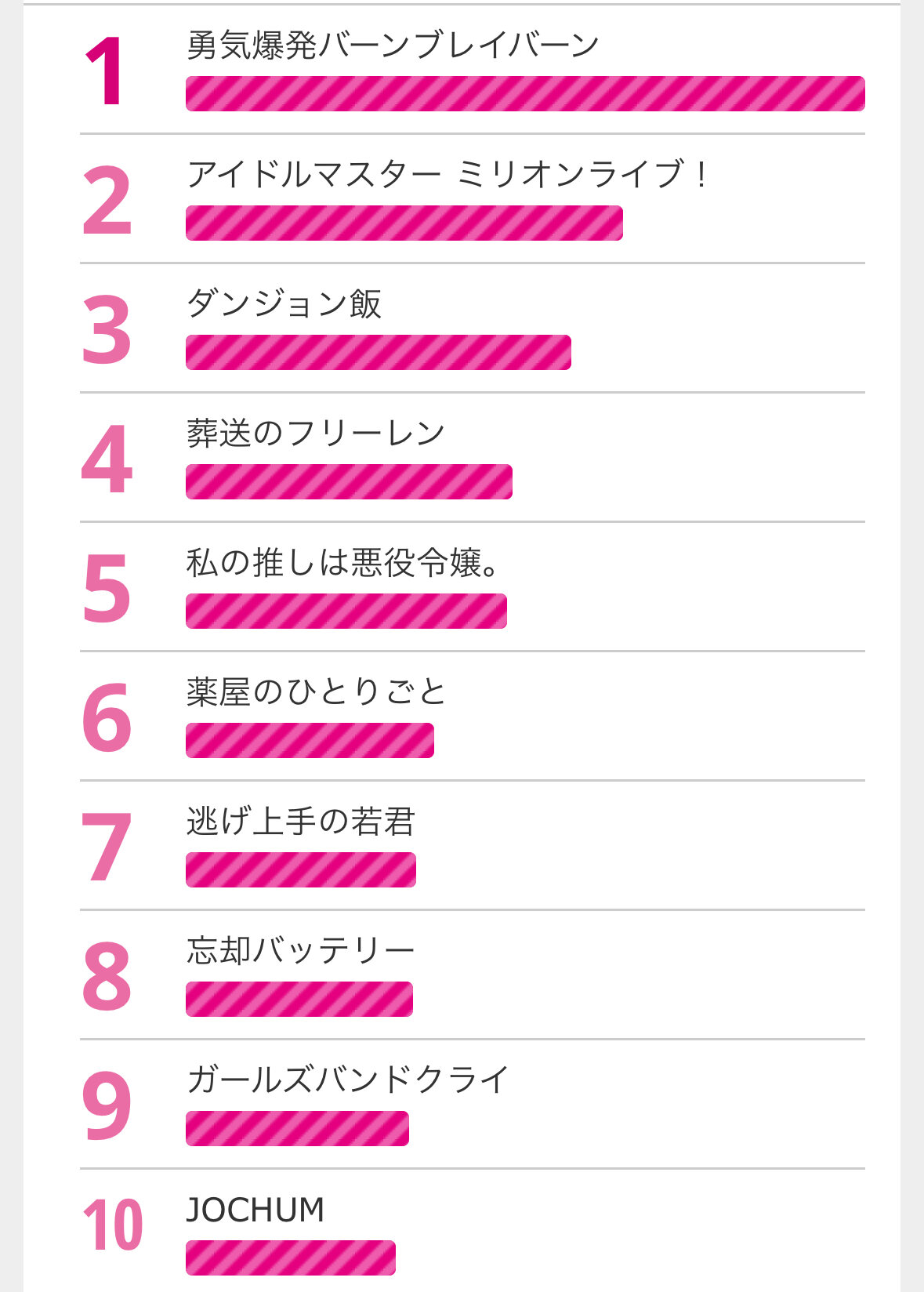
Task: Click the first-place pink vote bar
Action: (525, 94)
